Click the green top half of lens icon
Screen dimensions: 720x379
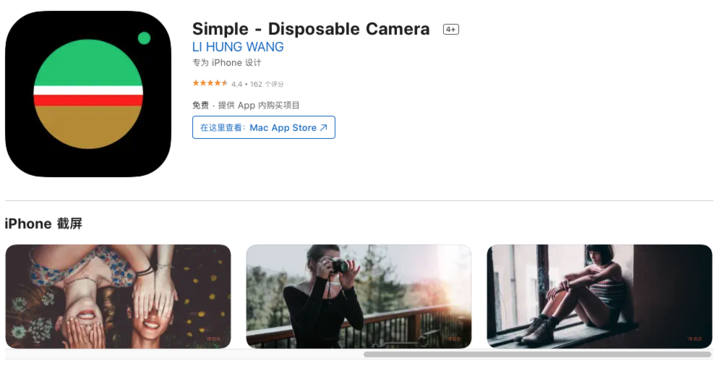88,62
